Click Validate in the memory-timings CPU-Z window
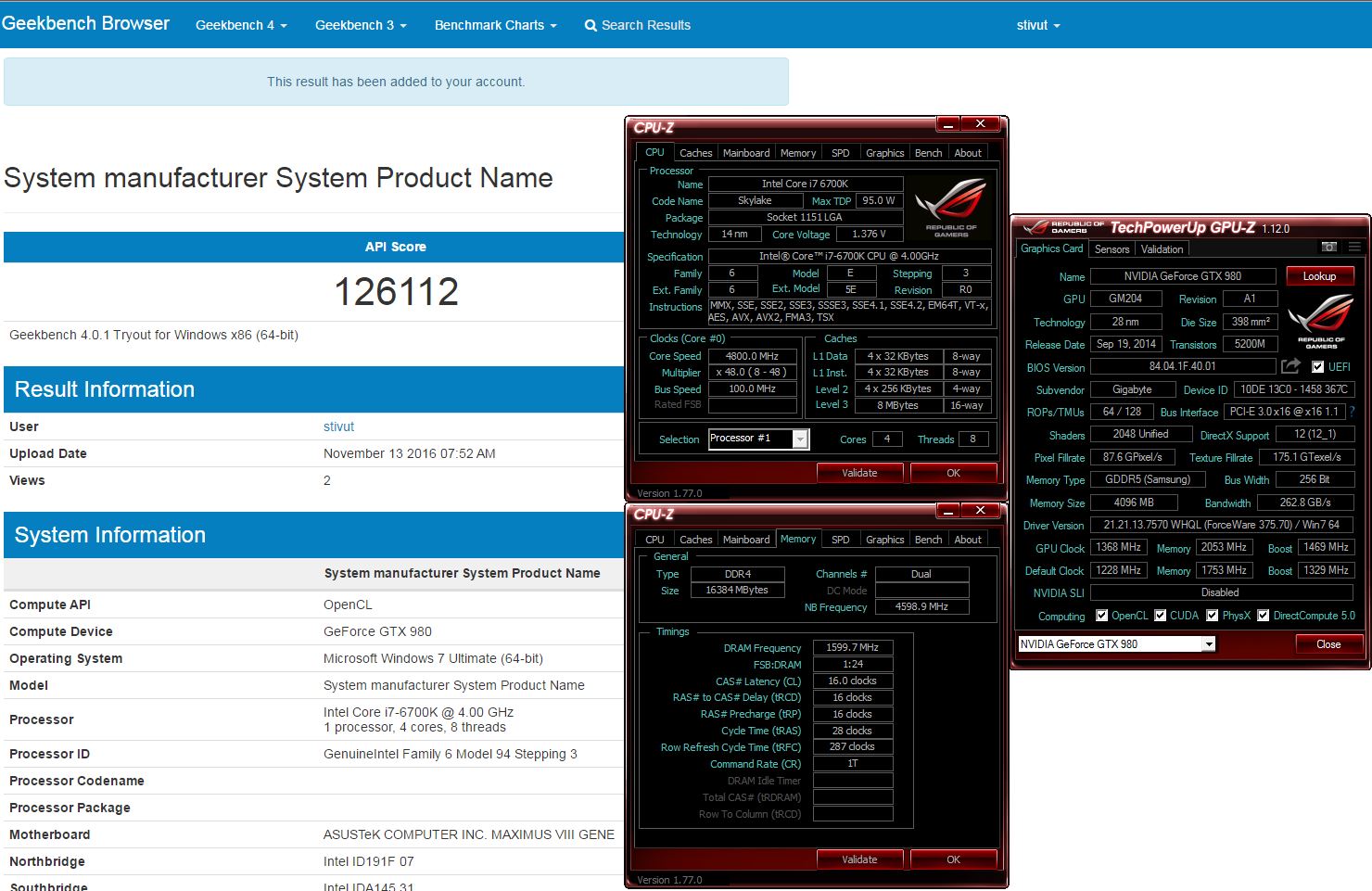This screenshot has height=891, width=1372. 859,859
